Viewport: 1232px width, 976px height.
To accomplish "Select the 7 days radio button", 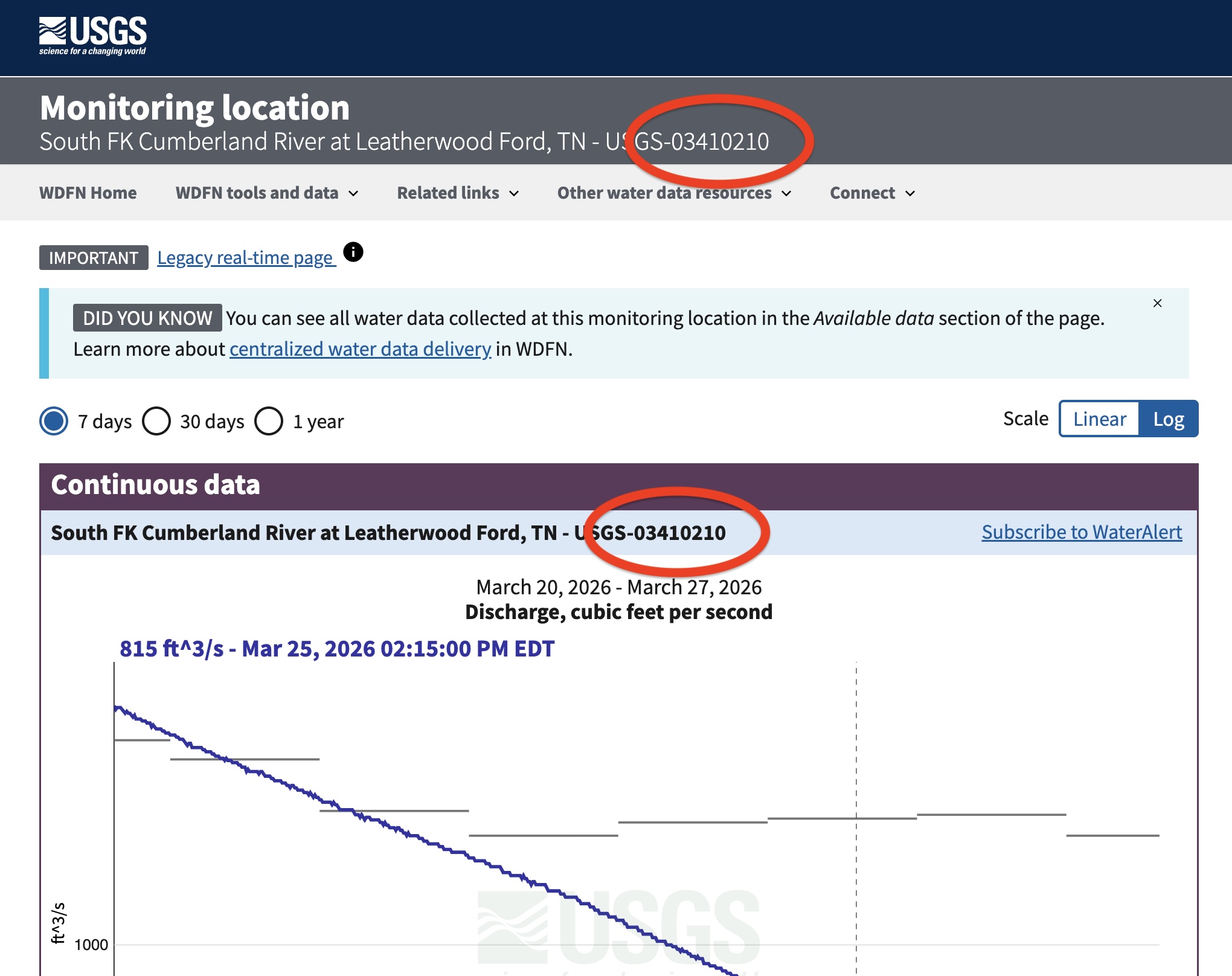I will (54, 421).
